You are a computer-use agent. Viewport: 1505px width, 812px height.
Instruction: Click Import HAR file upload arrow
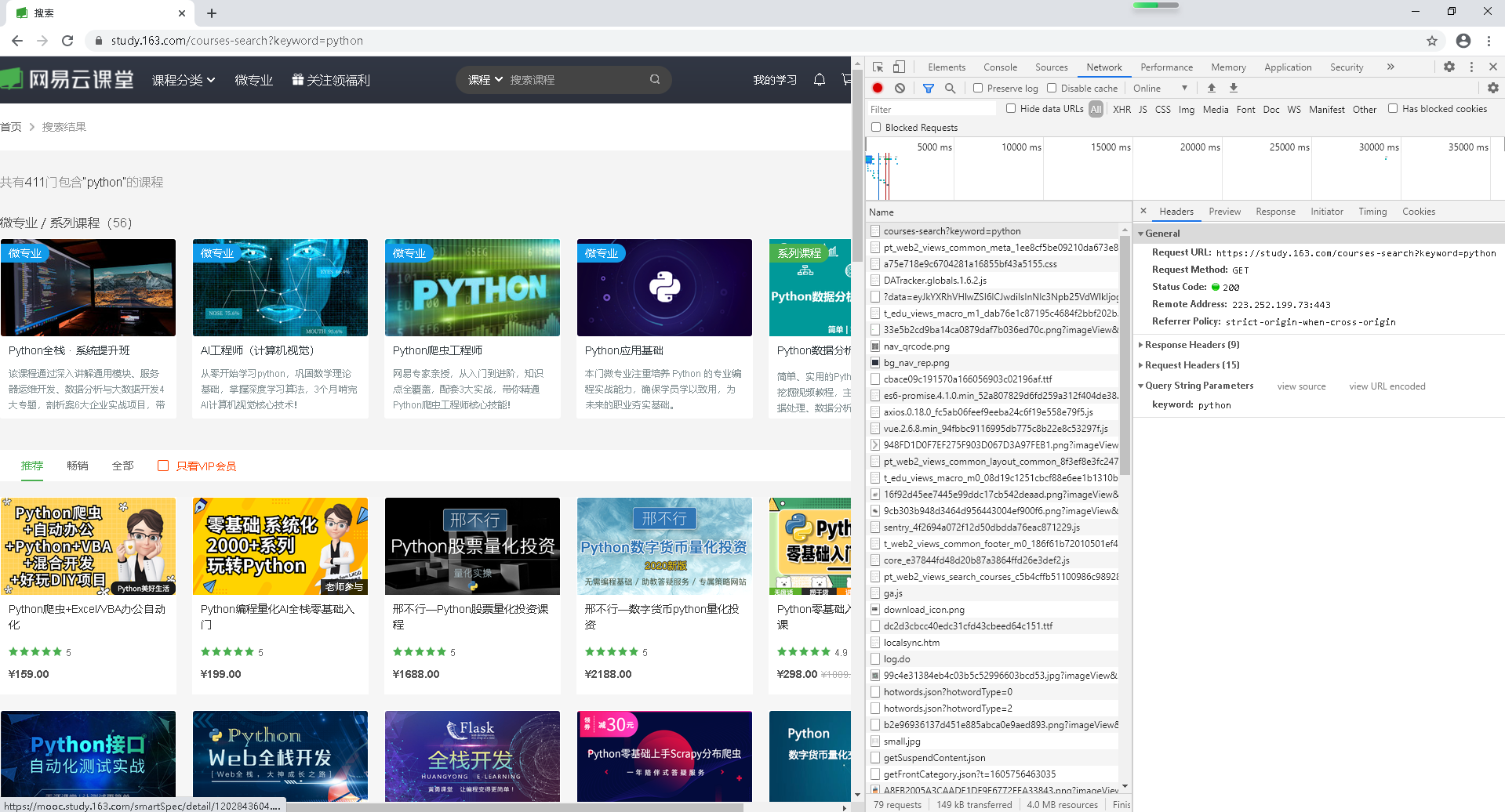(x=1212, y=89)
